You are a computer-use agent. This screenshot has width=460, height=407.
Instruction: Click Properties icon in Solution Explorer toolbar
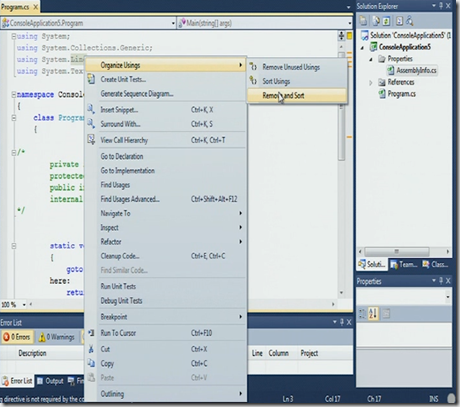[364, 21]
